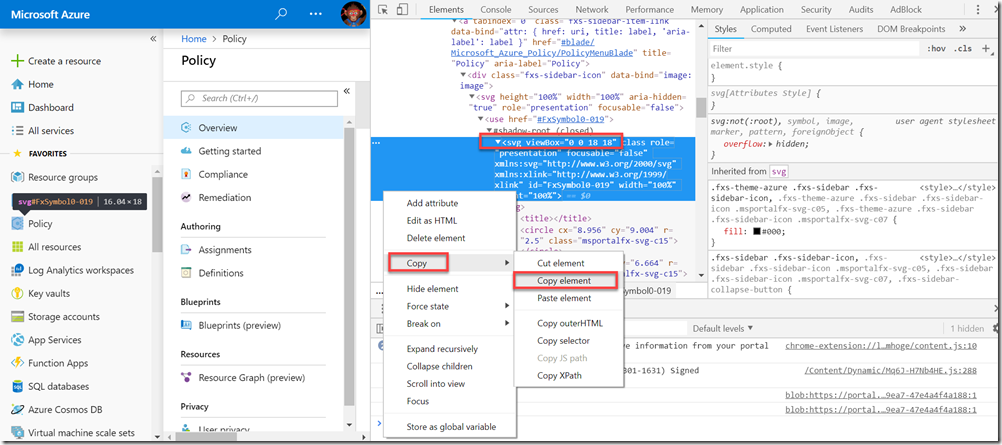Choose Add attribute in context menu
1002x445 pixels.
(433, 203)
